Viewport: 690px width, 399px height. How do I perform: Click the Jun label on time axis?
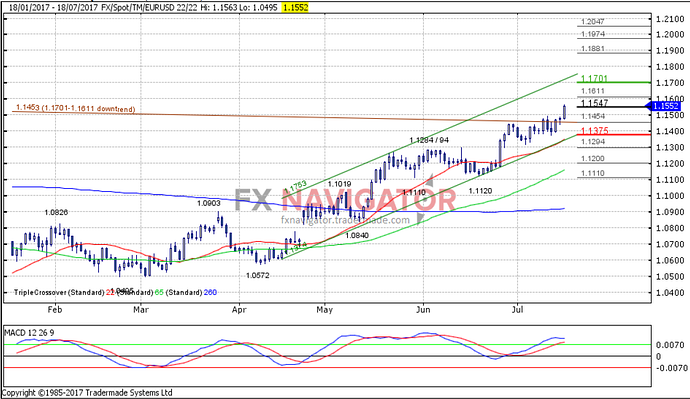click(423, 310)
